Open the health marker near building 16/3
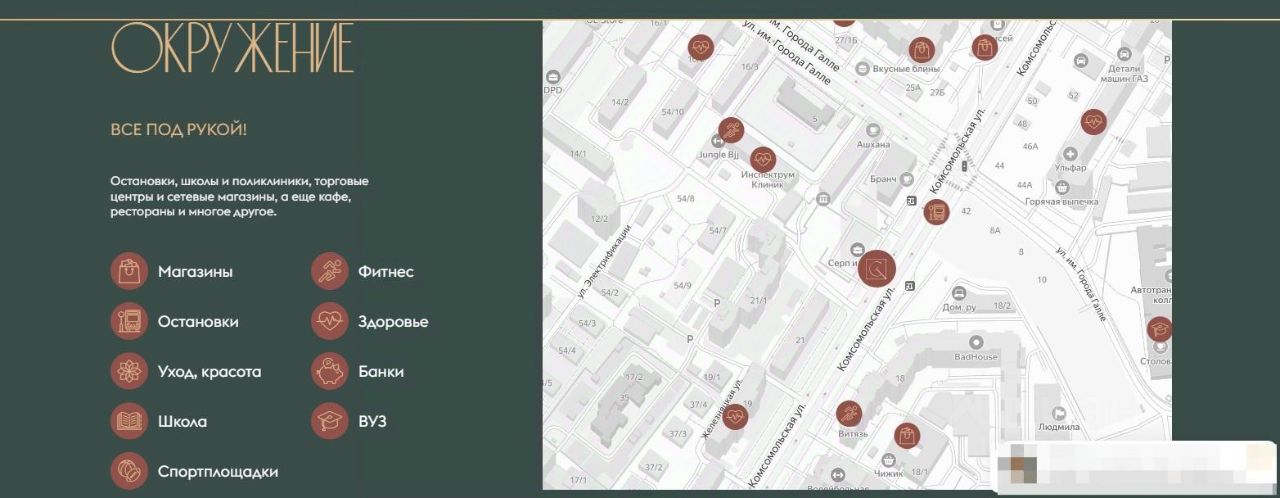The height and width of the screenshot is (498, 1280). click(x=701, y=47)
